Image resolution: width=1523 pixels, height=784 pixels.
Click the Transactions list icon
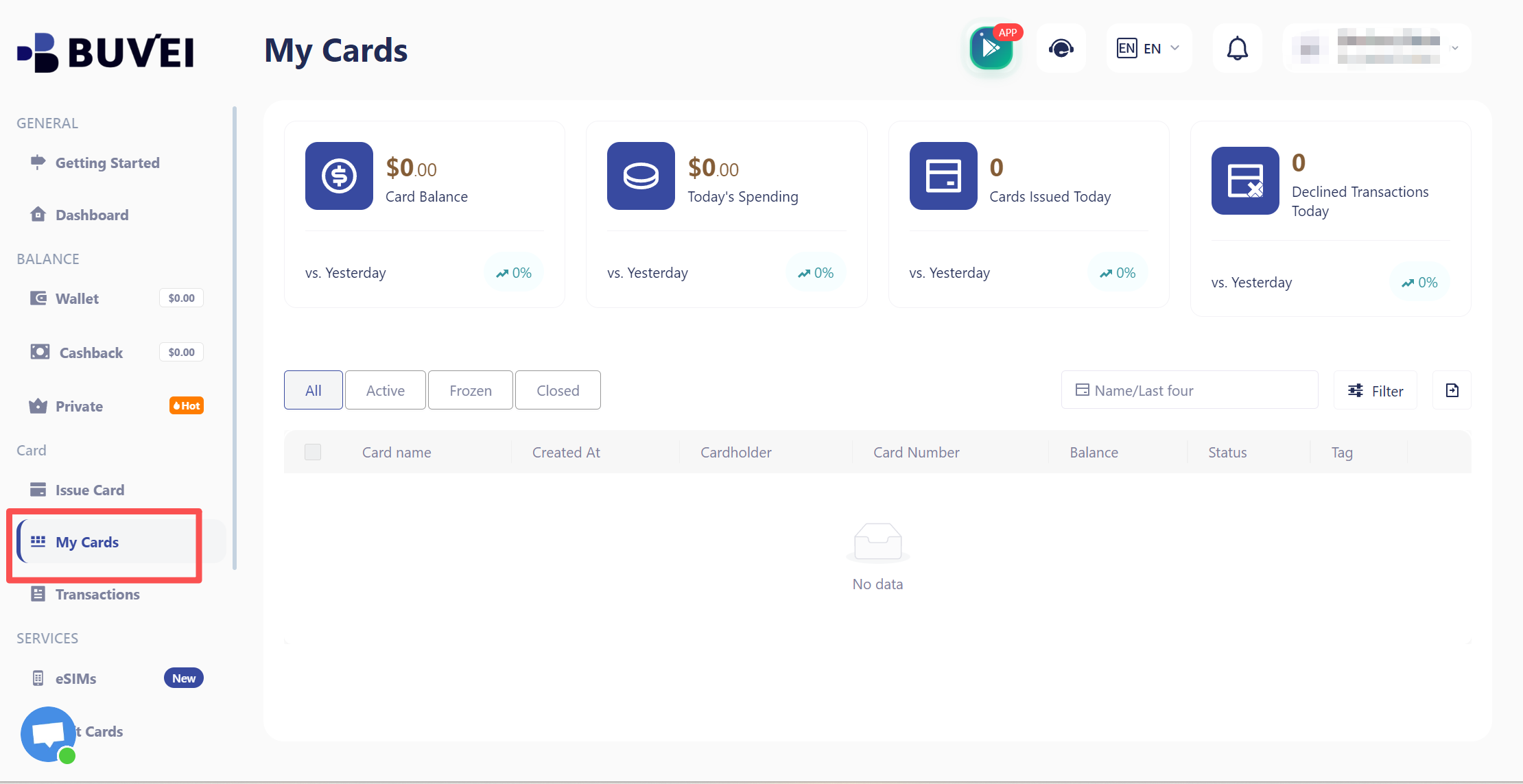point(38,594)
